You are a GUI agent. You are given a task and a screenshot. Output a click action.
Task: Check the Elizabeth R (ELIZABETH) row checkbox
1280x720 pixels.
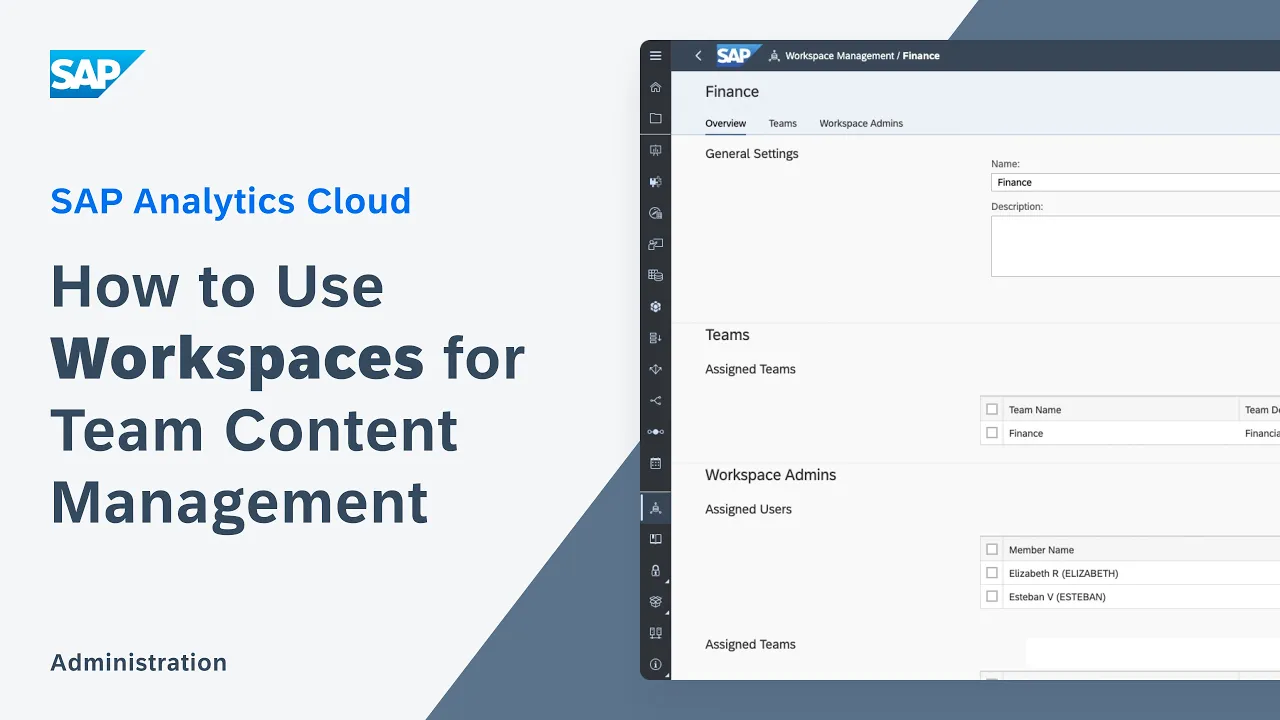[x=992, y=573]
